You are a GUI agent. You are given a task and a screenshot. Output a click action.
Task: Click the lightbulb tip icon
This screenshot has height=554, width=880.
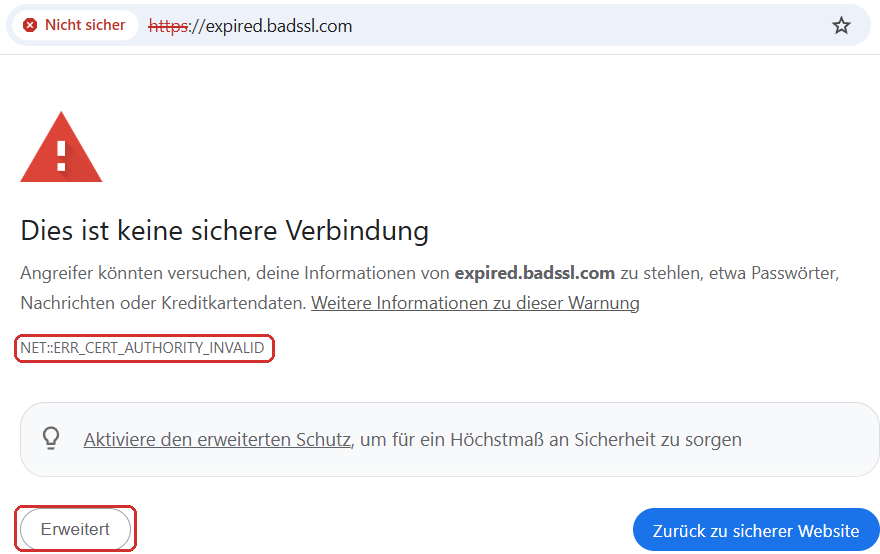pyautogui.click(x=51, y=438)
